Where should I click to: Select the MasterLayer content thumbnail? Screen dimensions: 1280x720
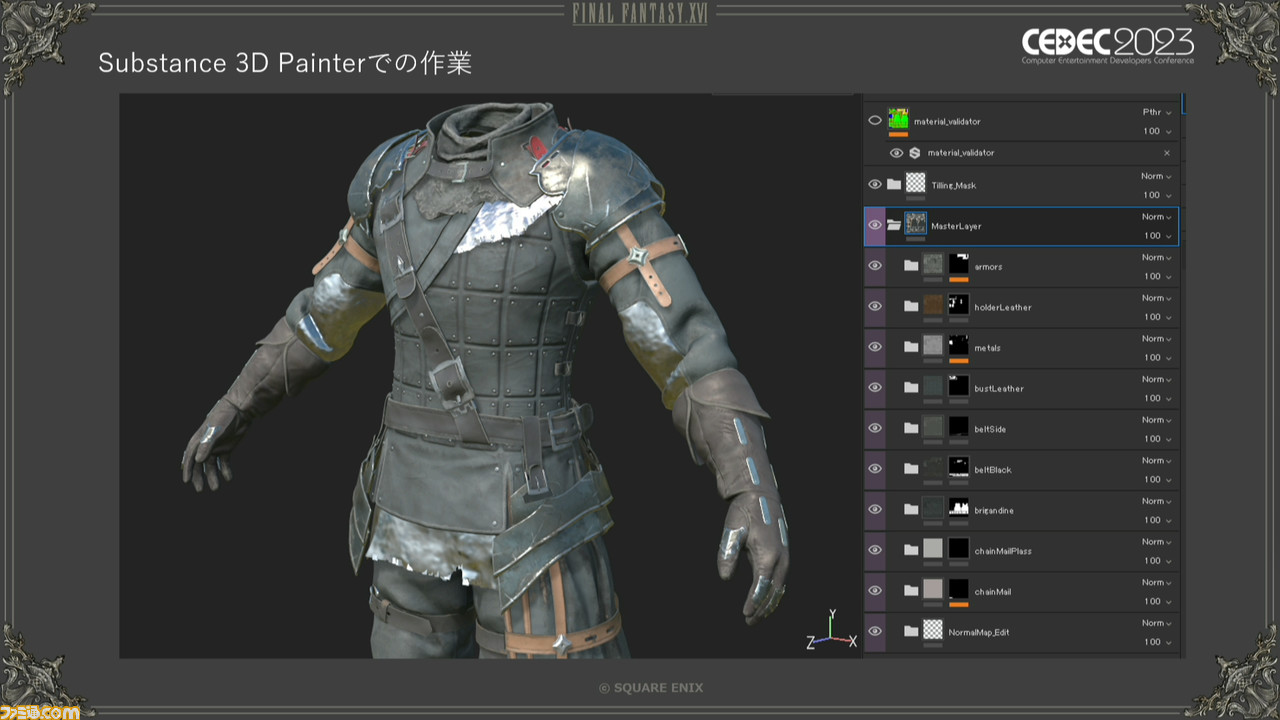(x=916, y=223)
